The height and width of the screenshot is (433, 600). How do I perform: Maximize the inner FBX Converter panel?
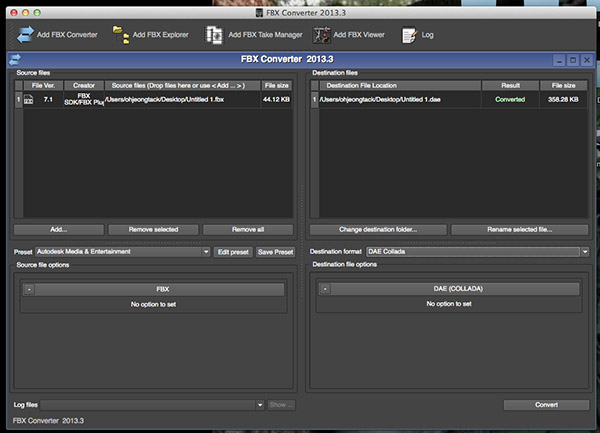[573, 60]
